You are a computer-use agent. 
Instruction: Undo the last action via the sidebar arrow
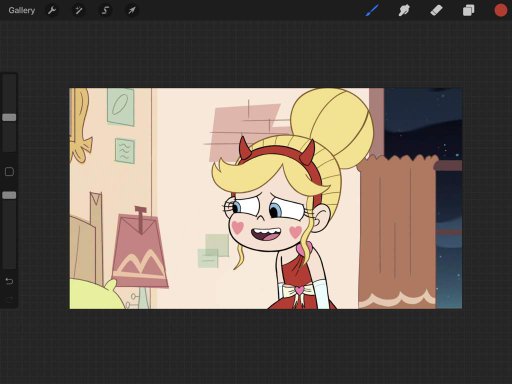[x=9, y=281]
